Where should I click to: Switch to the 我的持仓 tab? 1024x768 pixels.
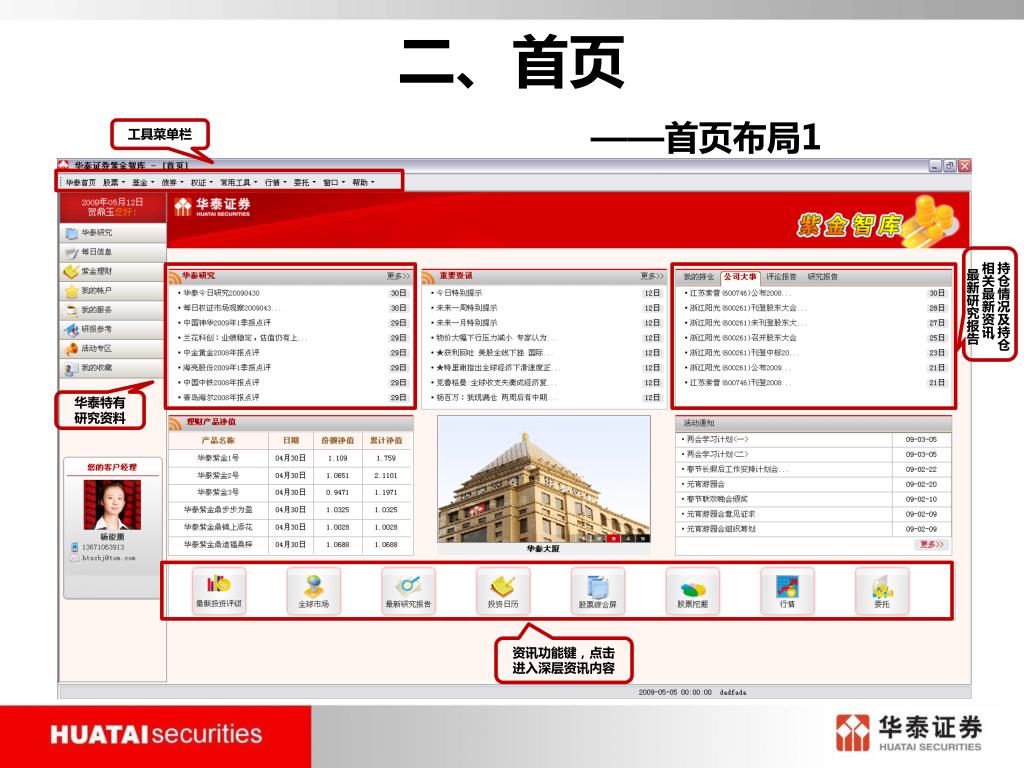click(698, 277)
